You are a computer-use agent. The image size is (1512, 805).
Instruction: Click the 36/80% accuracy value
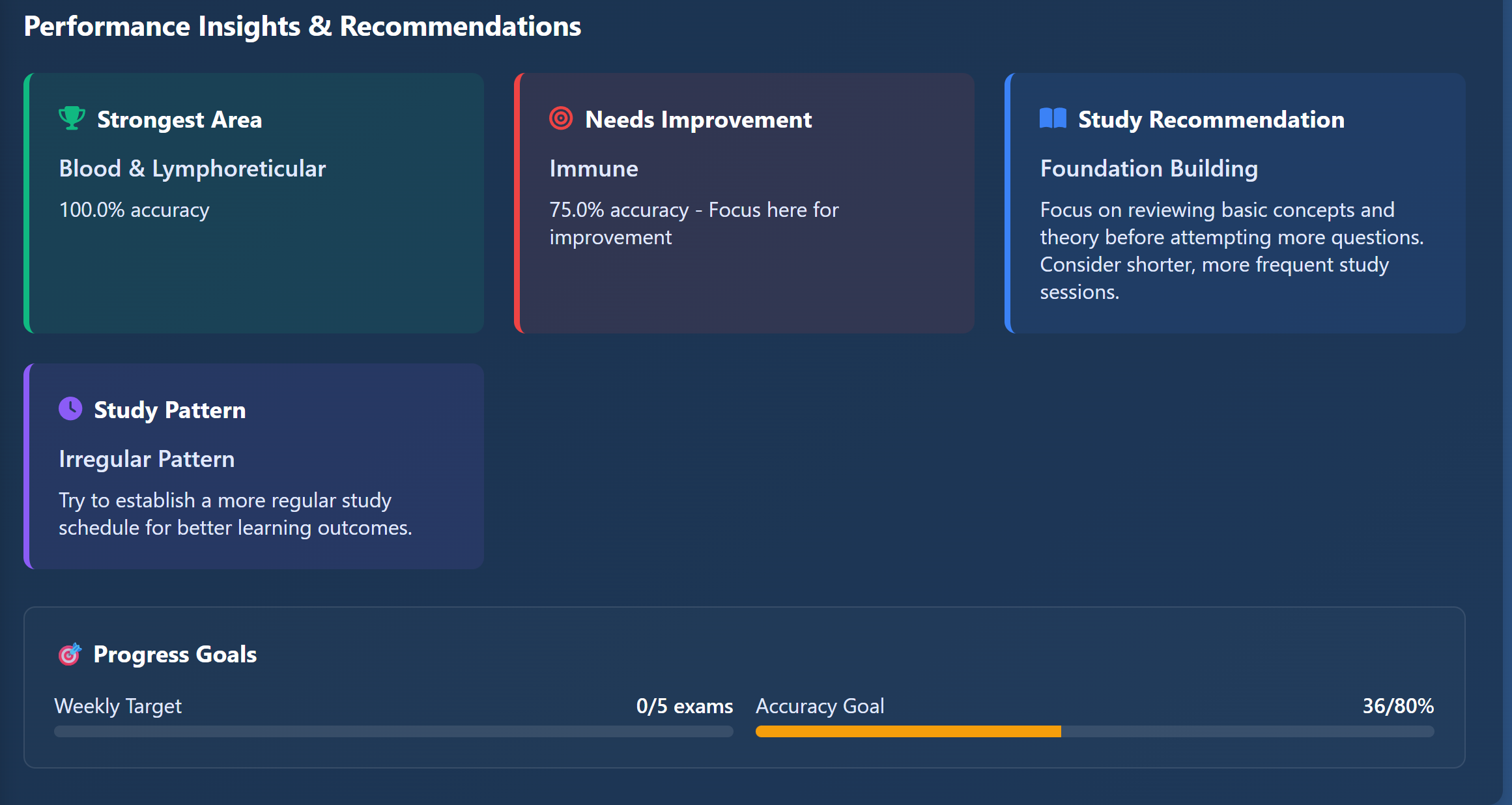pos(1398,706)
